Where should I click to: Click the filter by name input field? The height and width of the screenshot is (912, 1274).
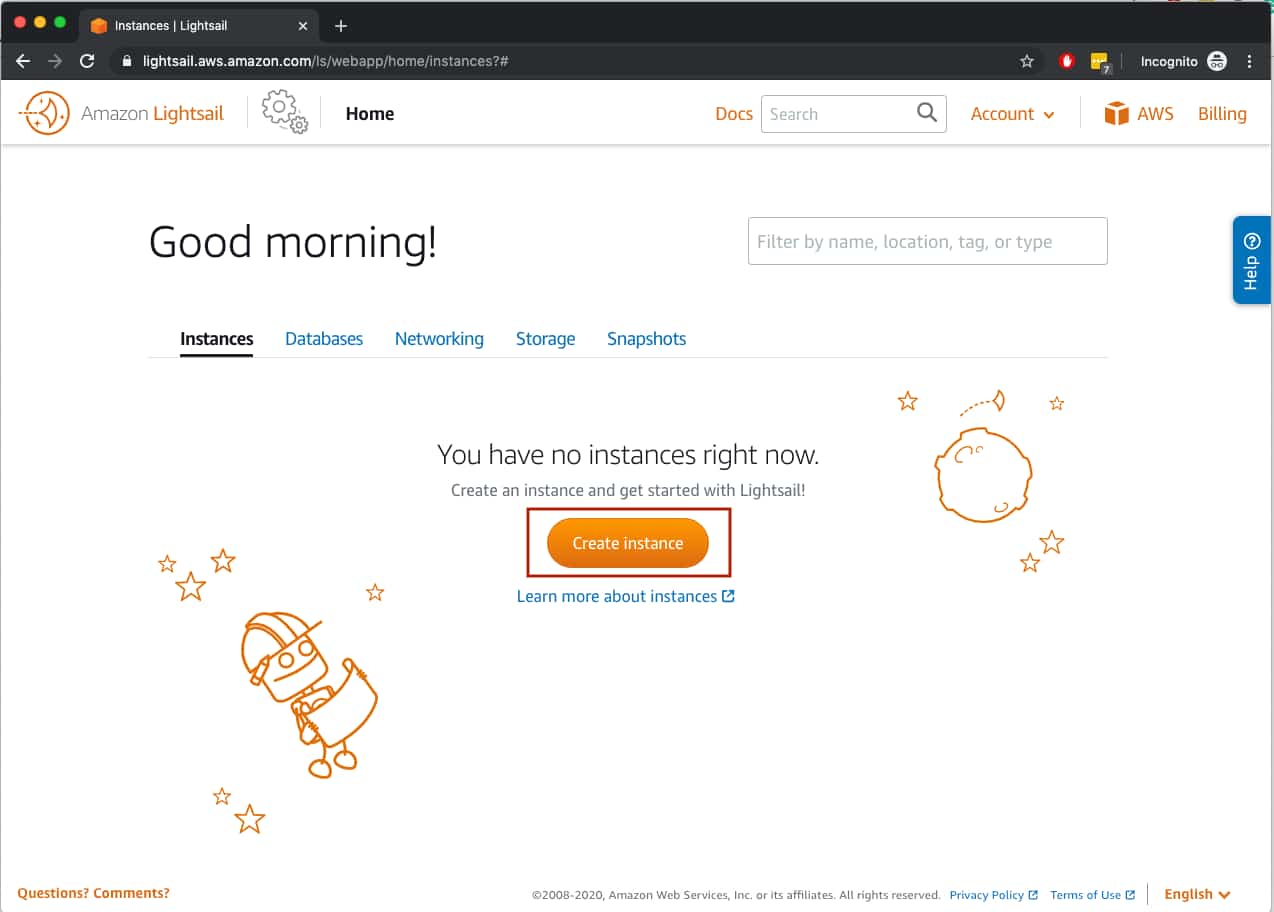coord(928,241)
